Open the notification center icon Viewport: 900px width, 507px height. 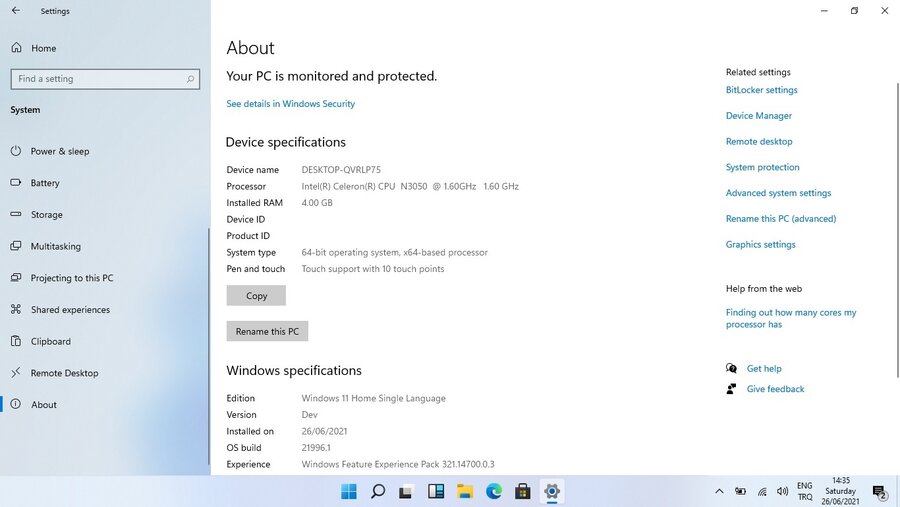[879, 492]
